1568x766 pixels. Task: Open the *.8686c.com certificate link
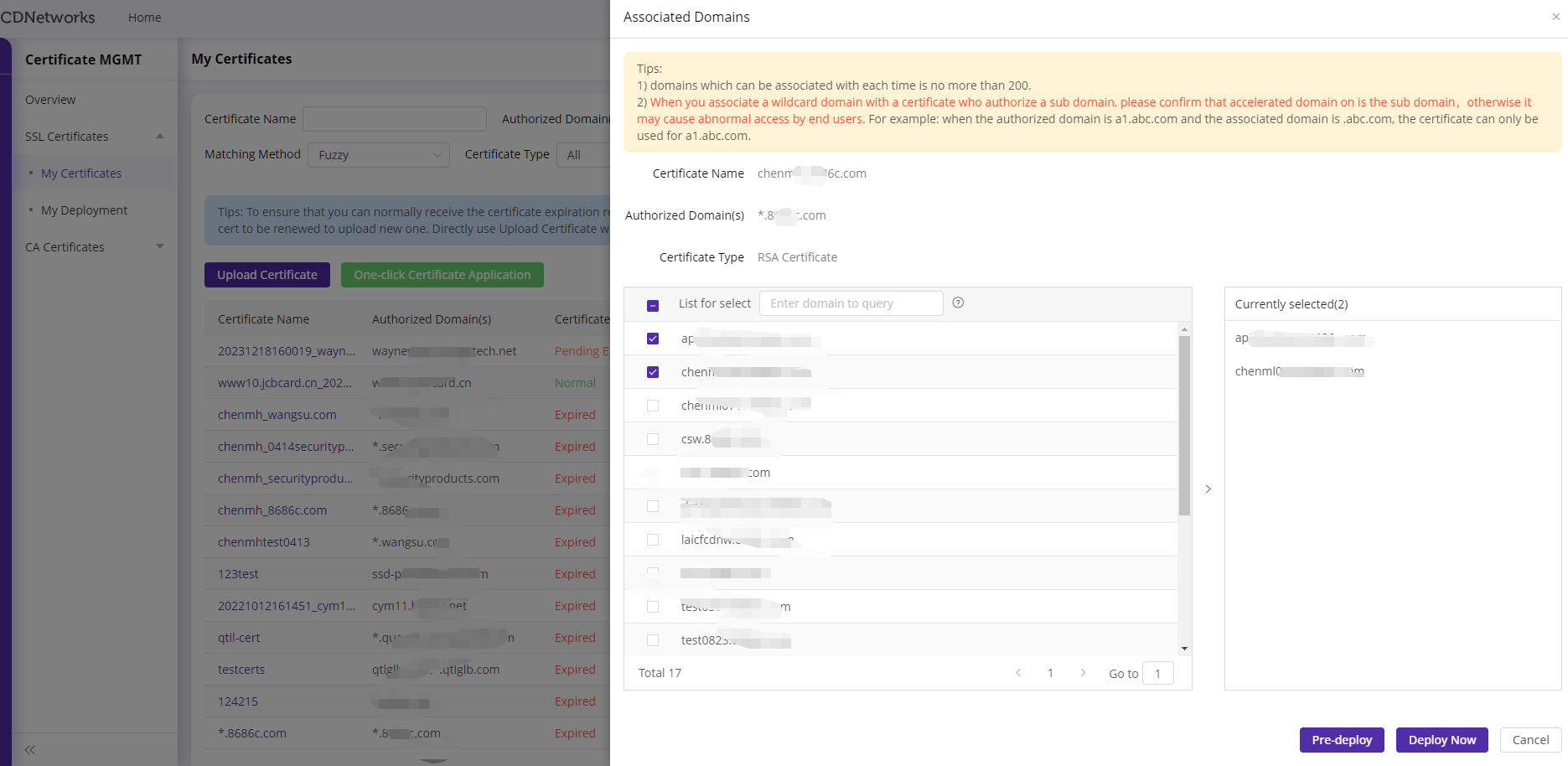point(252,733)
